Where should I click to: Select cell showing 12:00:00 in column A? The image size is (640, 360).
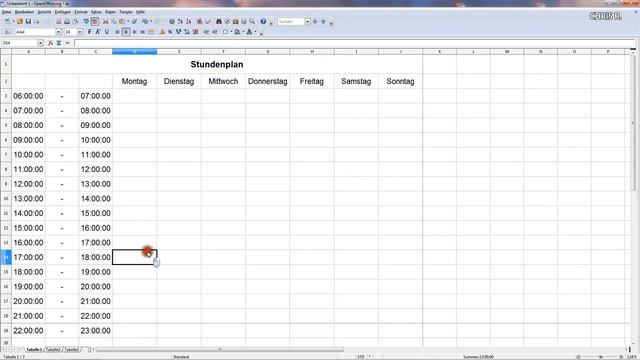(x=28, y=184)
